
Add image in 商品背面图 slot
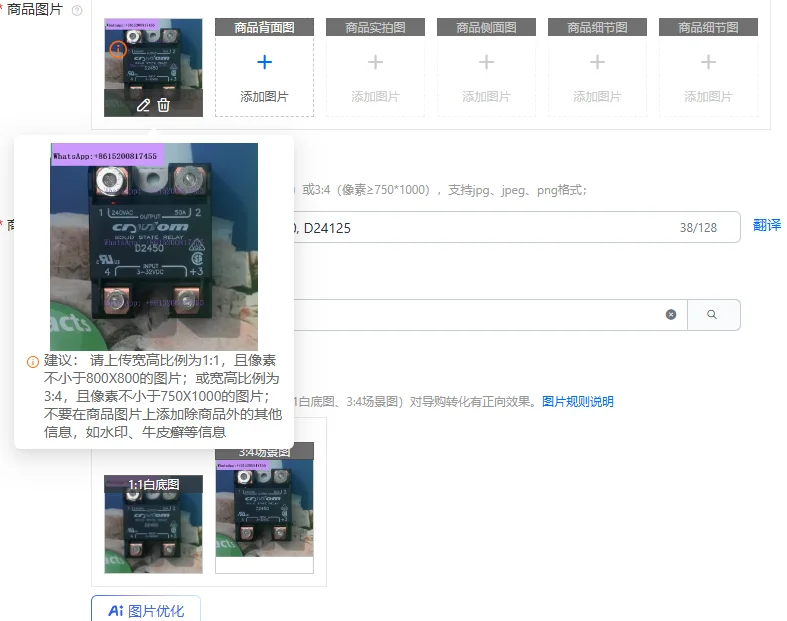(265, 67)
